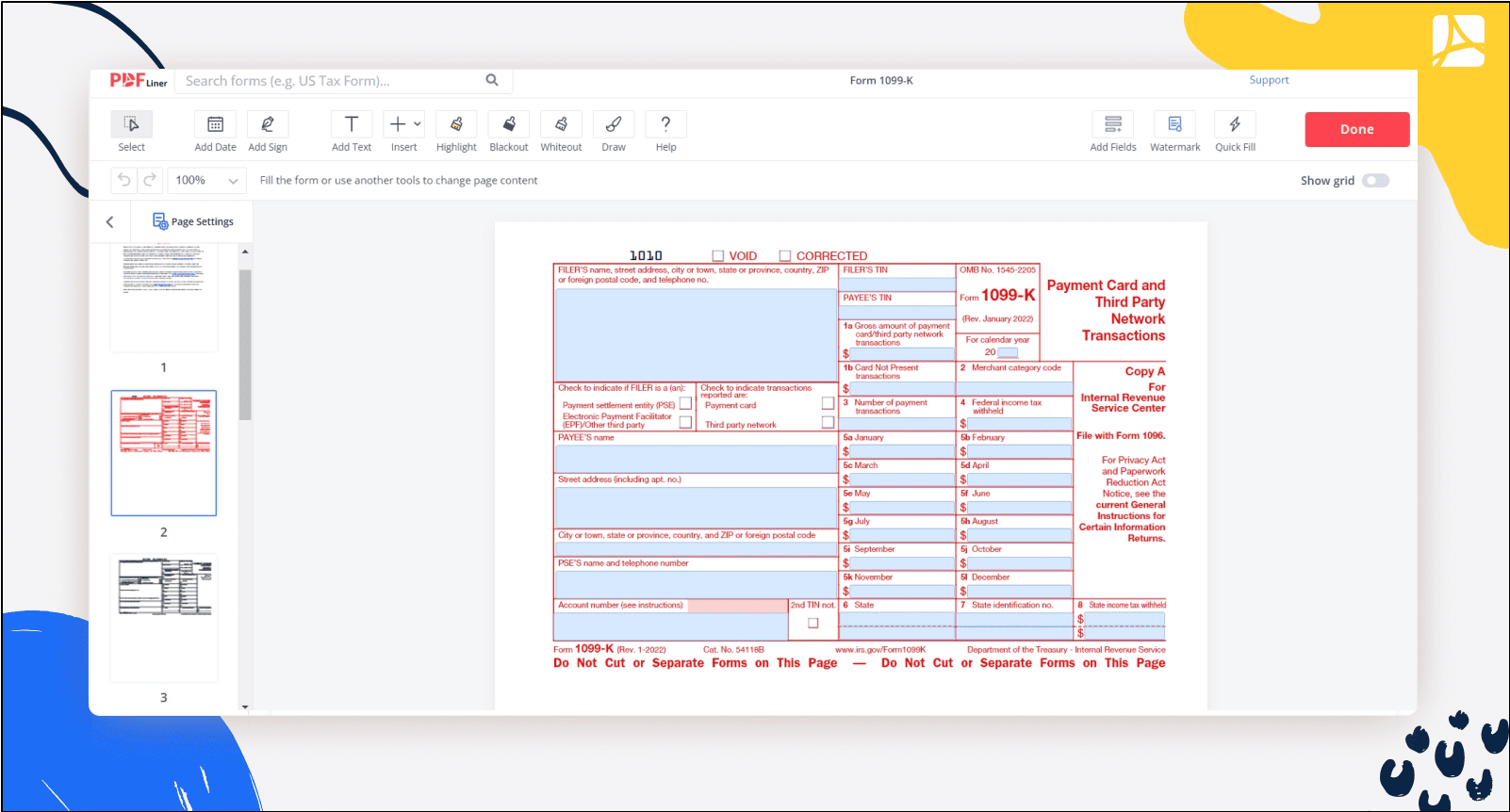Check the CORRECTED checkbox
Screen dimensions: 1510x812
[785, 255]
